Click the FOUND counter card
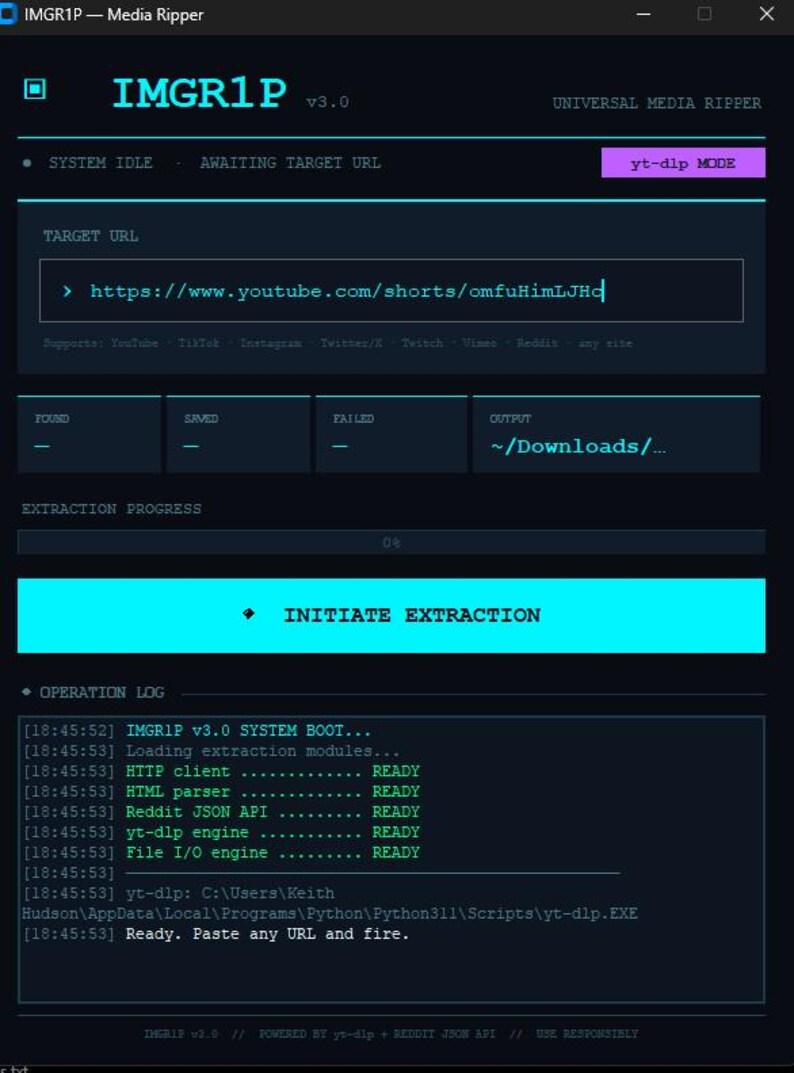794x1073 pixels. pyautogui.click(x=90, y=434)
